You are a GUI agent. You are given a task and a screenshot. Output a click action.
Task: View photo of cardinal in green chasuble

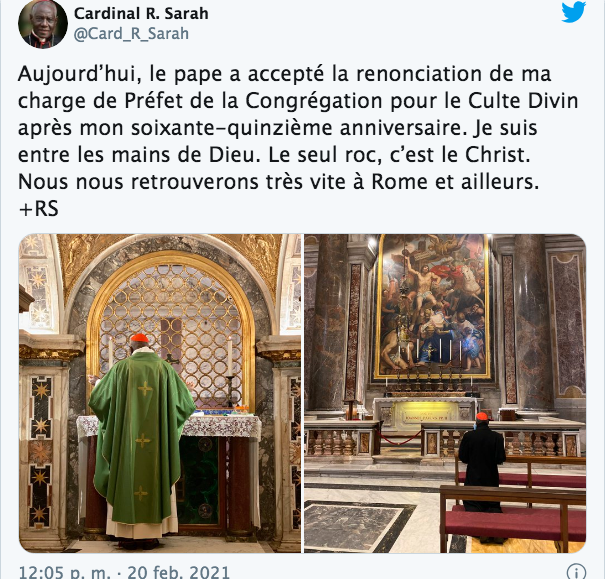tap(160, 393)
